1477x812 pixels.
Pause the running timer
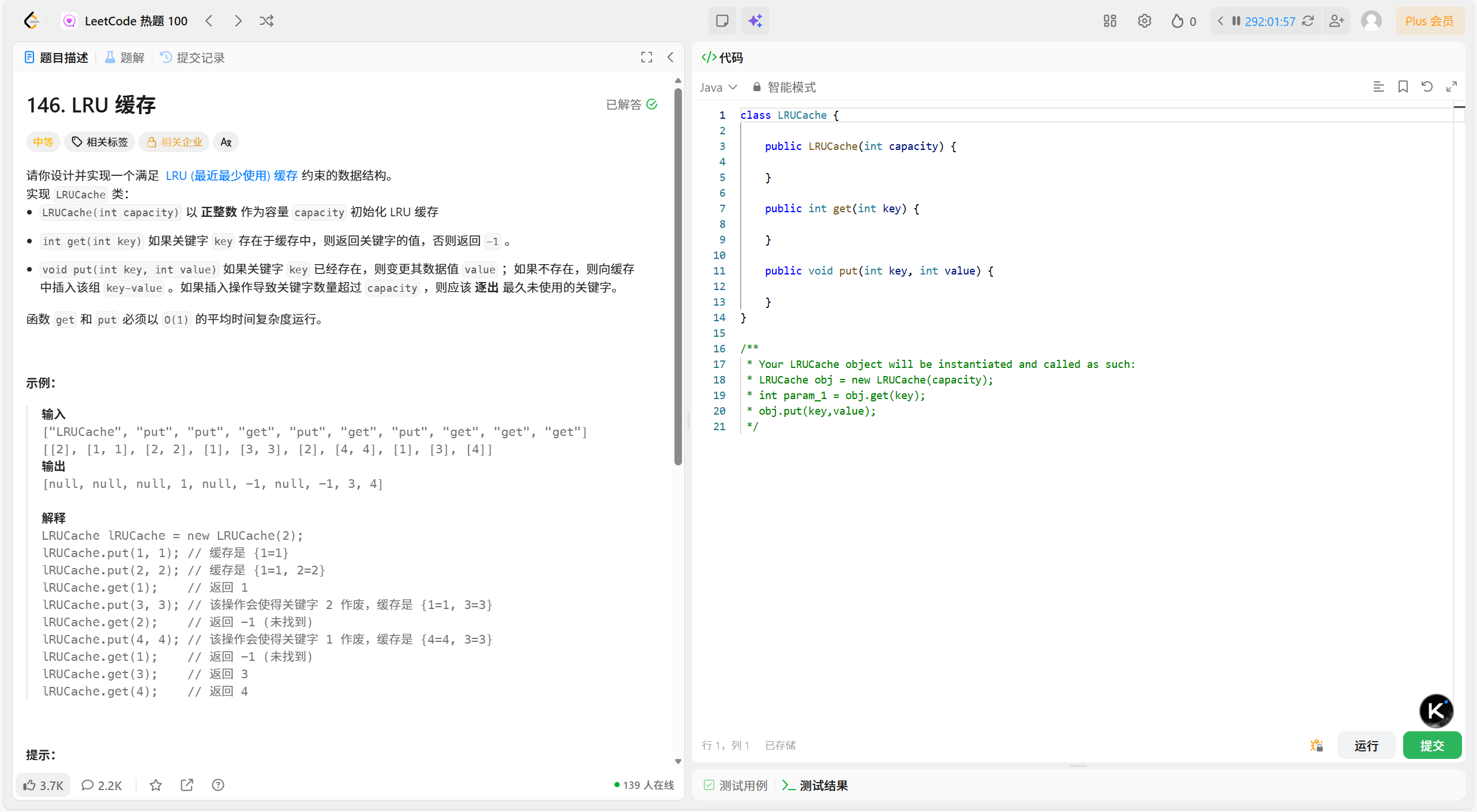click(x=1236, y=21)
